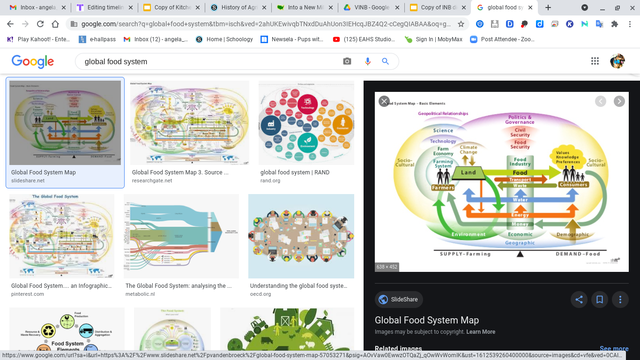Close the image preview panel
This screenshot has width=640, height=360.
coord(384,101)
